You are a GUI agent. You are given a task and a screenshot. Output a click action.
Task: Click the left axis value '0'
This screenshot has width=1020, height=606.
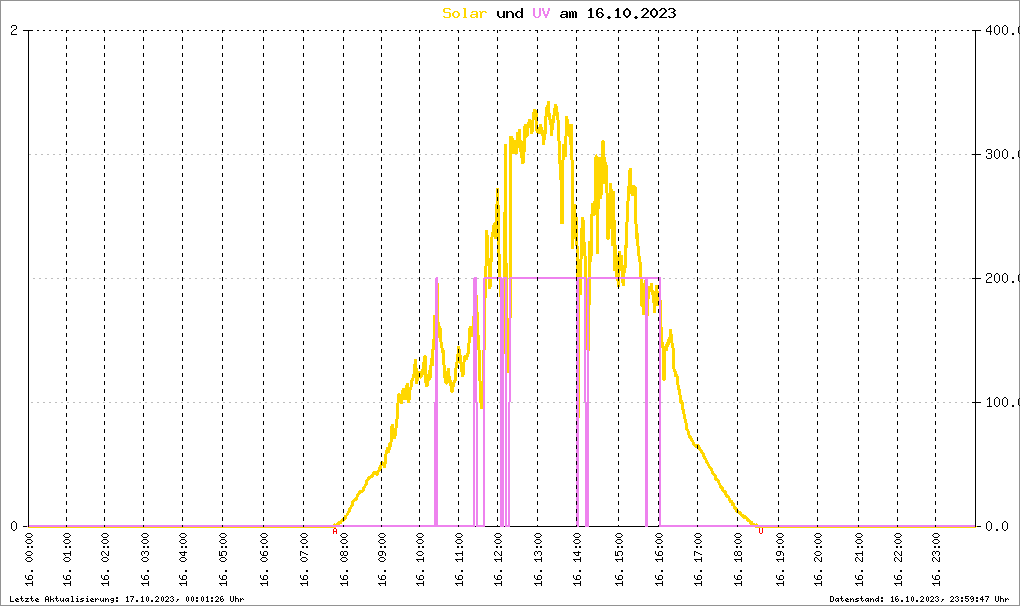tap(14, 526)
